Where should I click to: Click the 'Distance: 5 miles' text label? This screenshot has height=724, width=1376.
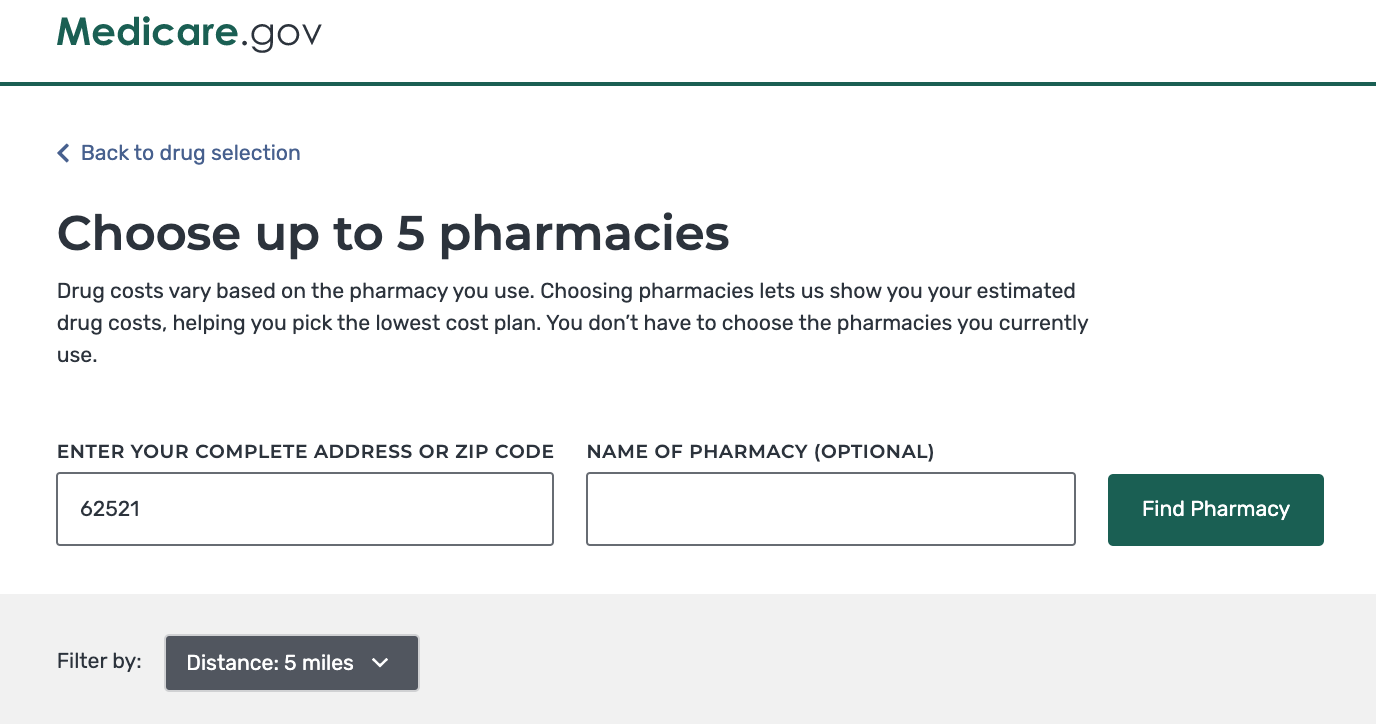pyautogui.click(x=270, y=663)
